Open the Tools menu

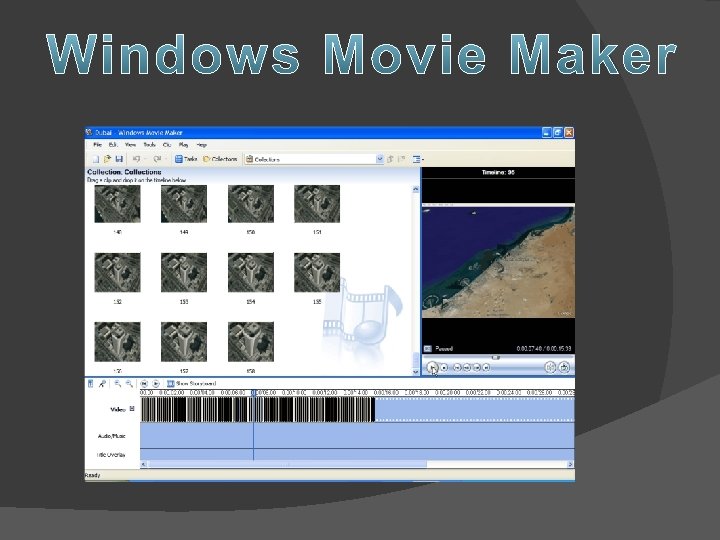(x=149, y=145)
